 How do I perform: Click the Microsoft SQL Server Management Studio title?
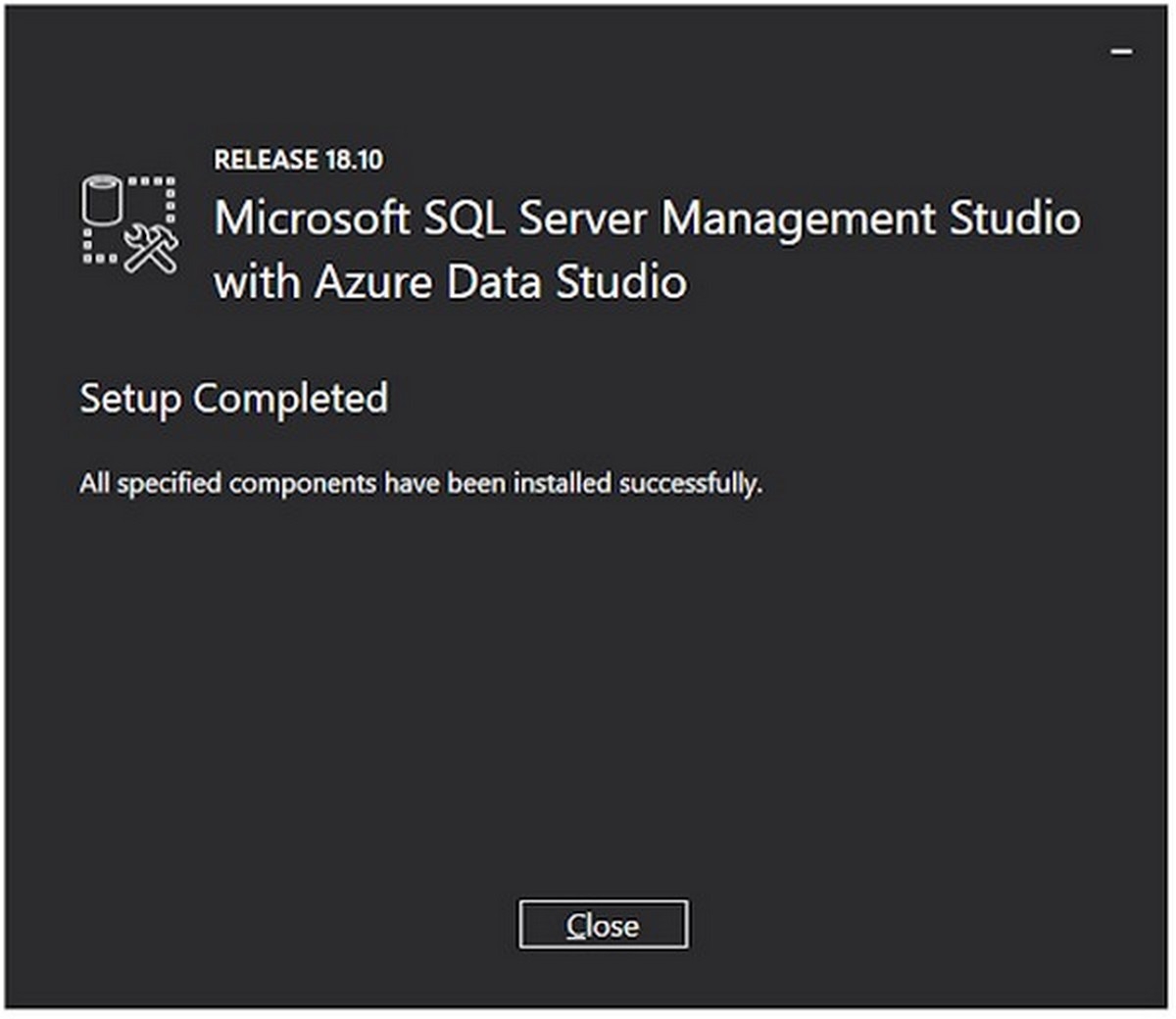coord(647,219)
